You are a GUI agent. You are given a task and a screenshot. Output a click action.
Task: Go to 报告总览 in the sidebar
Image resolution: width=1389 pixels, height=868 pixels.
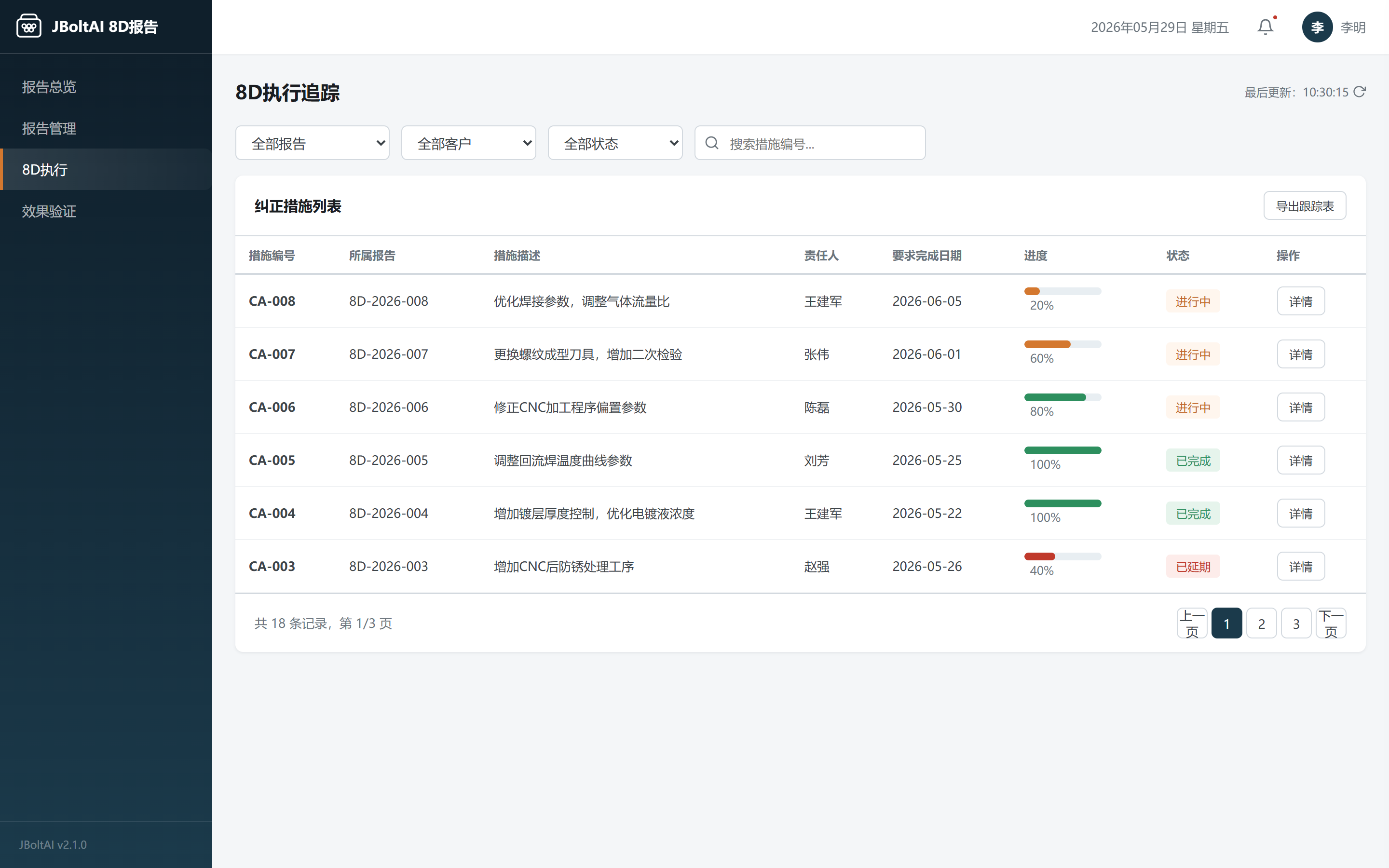(x=106, y=87)
